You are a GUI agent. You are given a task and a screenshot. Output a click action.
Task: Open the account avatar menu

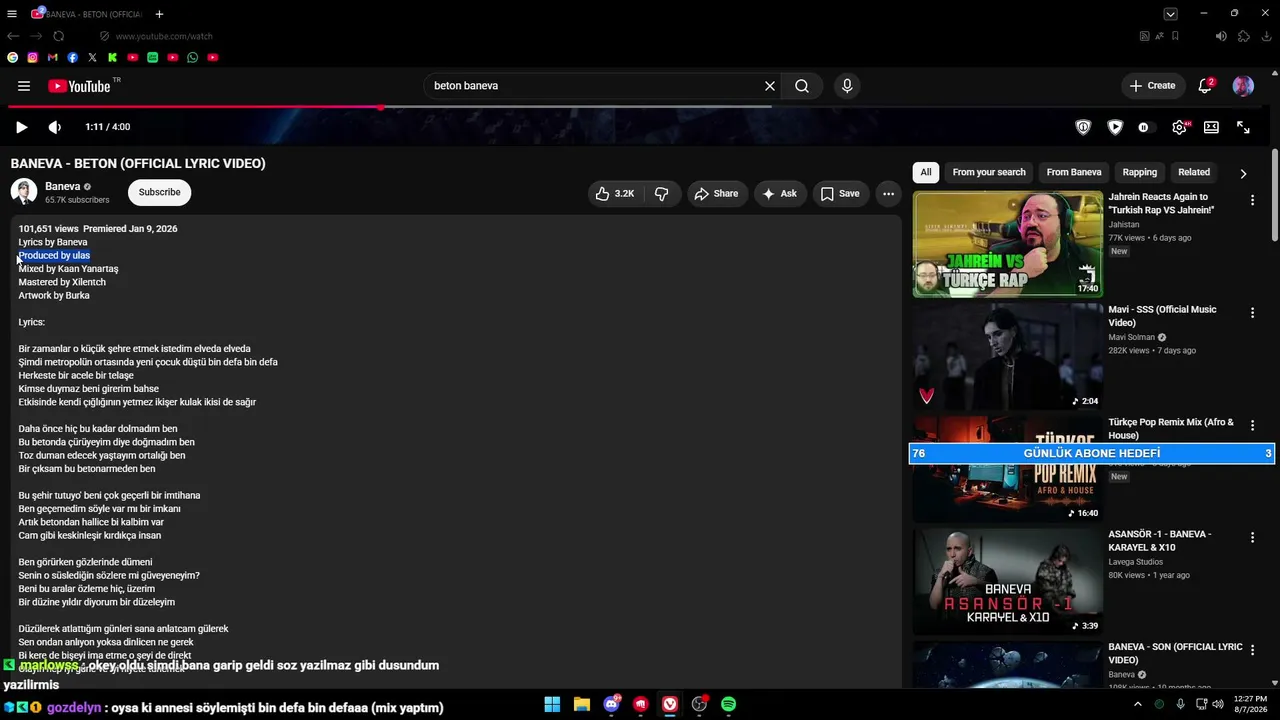1243,86
